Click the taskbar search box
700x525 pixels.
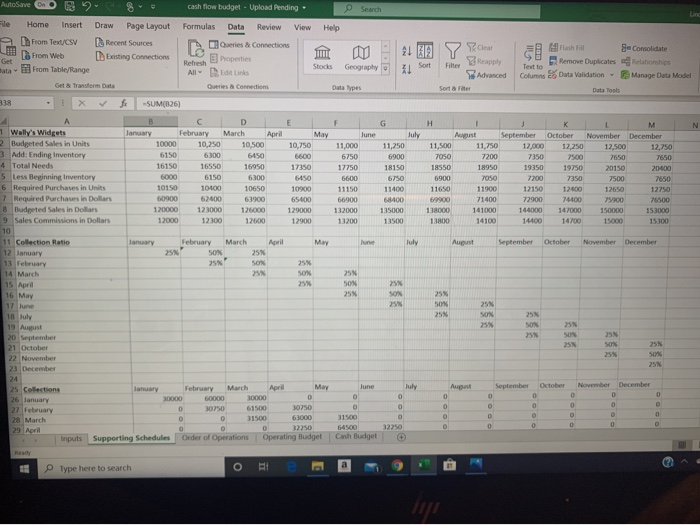pyautogui.click(x=133, y=468)
